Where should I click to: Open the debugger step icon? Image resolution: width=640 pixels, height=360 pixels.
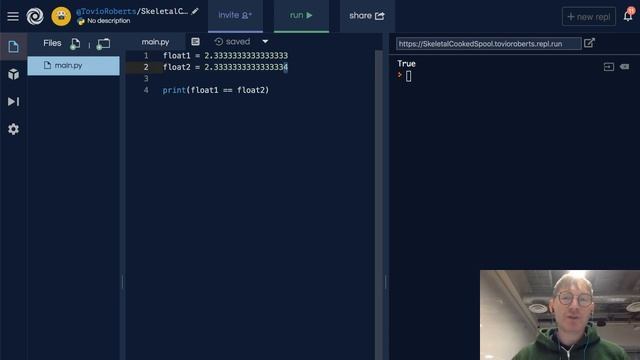(x=13, y=102)
